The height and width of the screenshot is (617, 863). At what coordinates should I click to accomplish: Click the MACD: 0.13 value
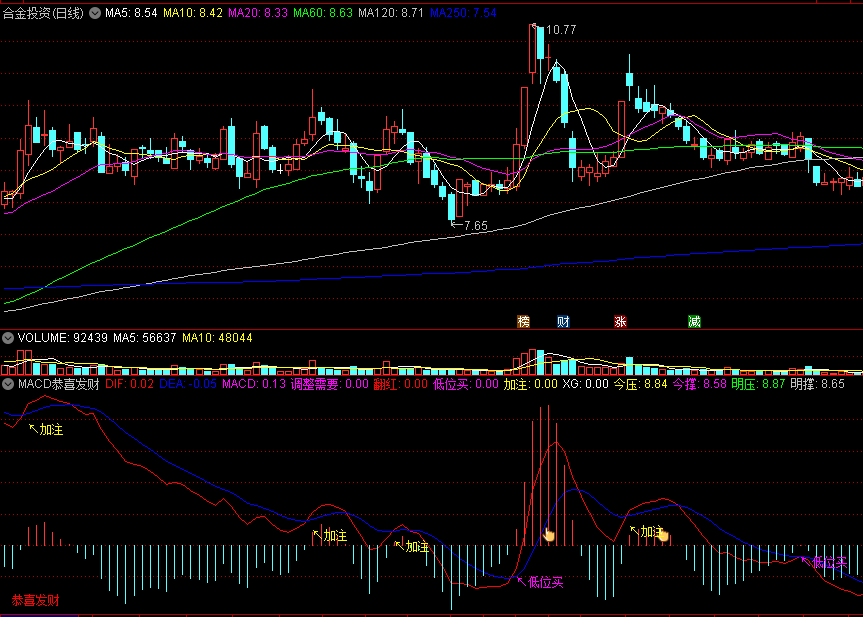(254, 384)
